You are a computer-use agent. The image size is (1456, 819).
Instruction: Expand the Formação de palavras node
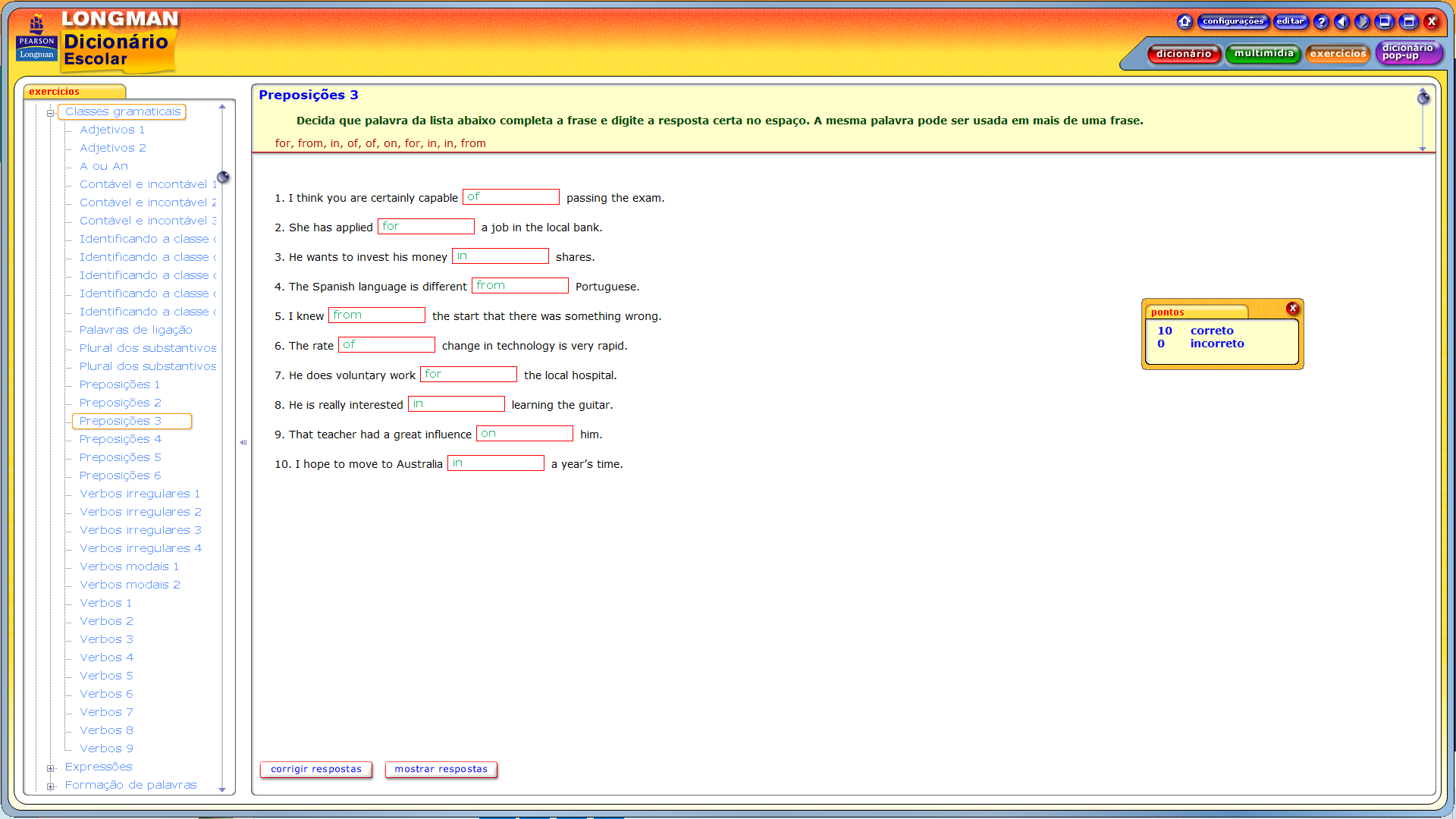(x=51, y=786)
